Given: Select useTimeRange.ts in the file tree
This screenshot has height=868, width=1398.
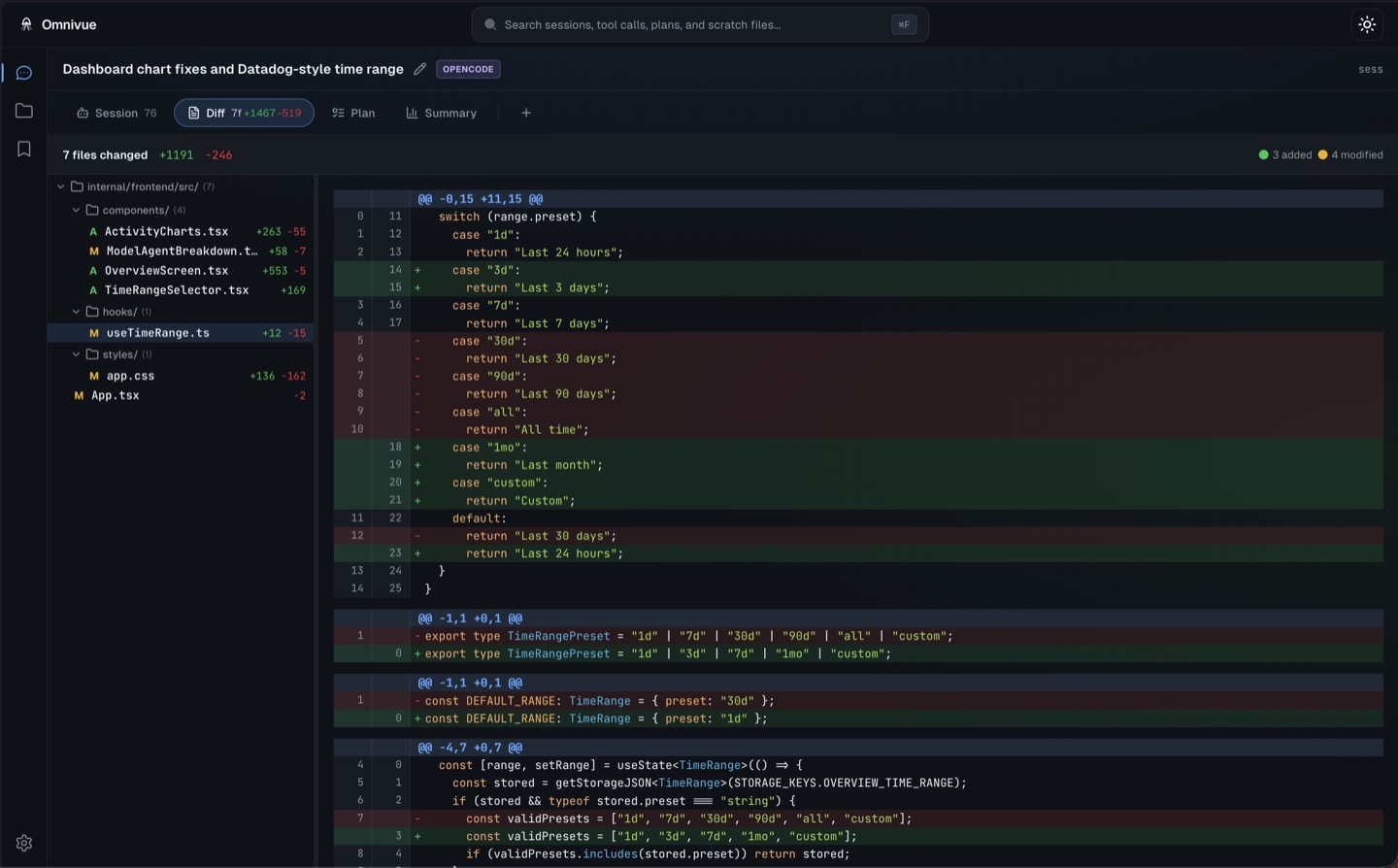Looking at the screenshot, I should coord(181,332).
